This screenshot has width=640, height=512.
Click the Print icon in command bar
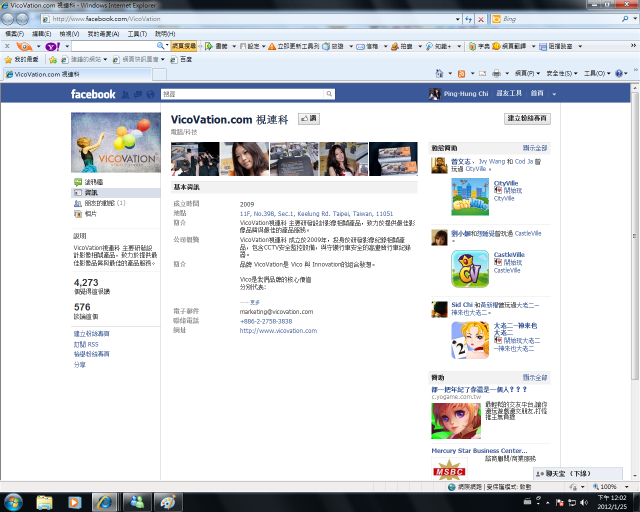click(x=496, y=73)
